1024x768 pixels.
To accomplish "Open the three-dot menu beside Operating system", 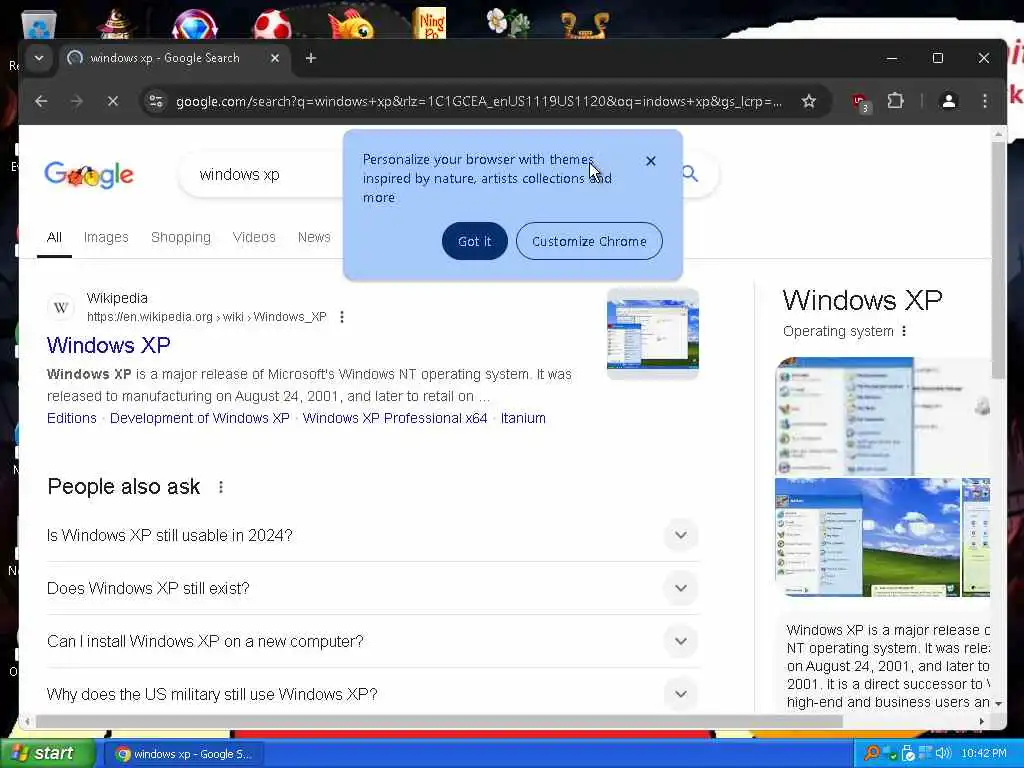I will tap(904, 331).
